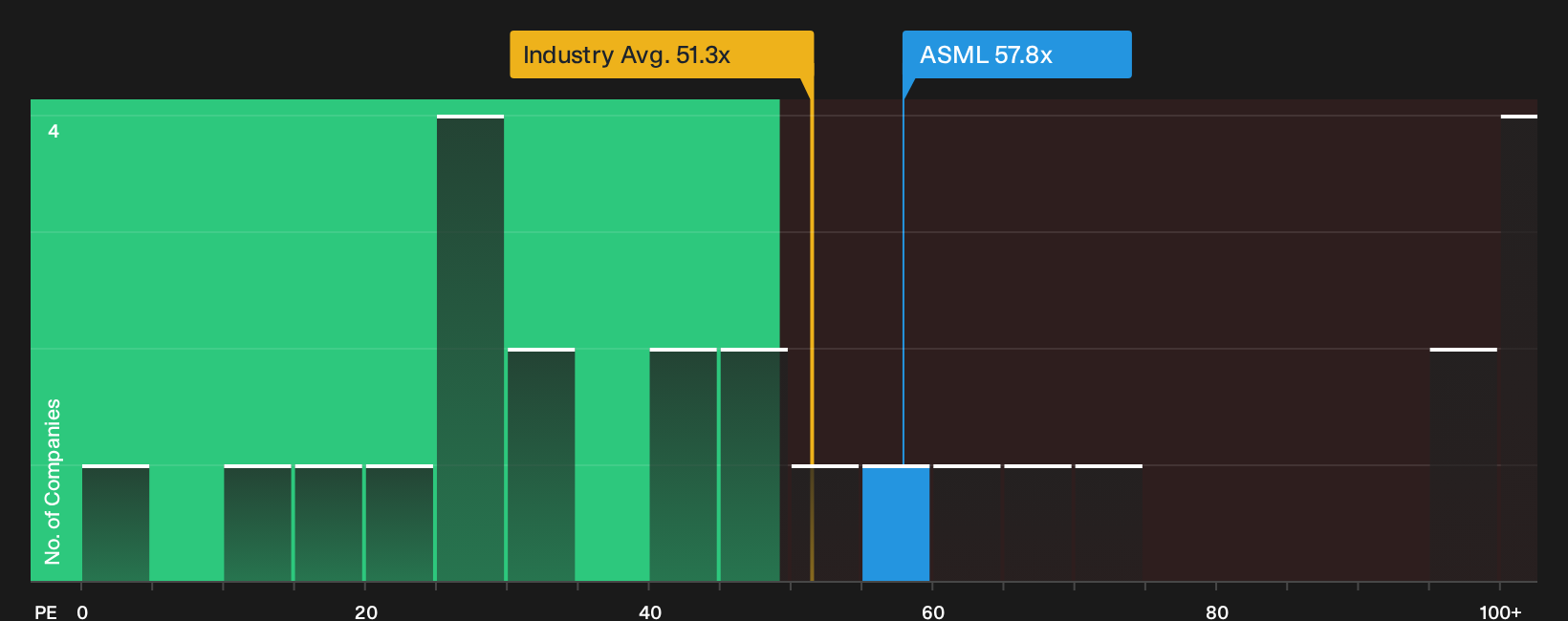Click the 'PE' axis label

point(46,611)
